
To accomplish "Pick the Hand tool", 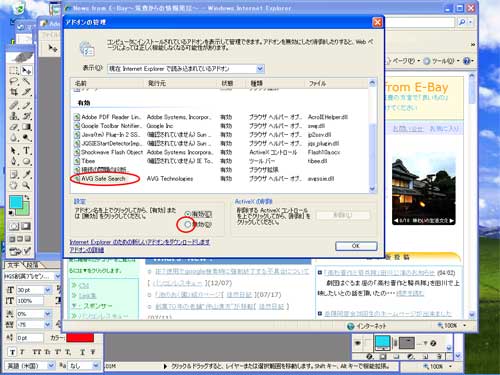I will pyautogui.click(x=14, y=185).
